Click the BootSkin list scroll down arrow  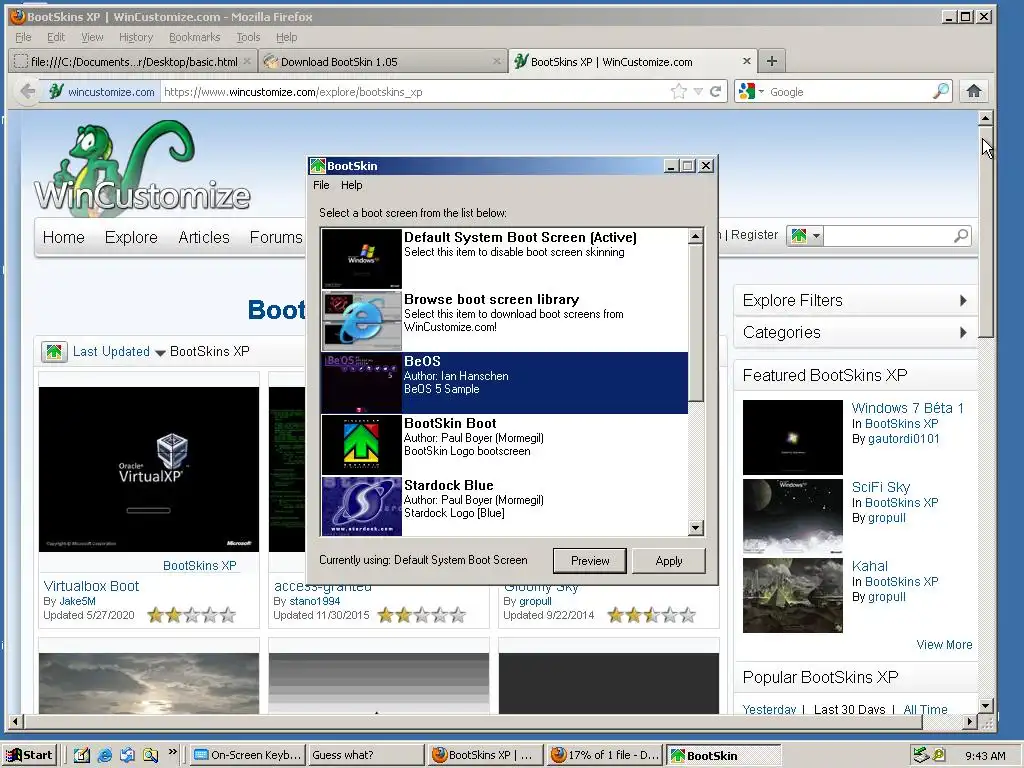(x=696, y=527)
